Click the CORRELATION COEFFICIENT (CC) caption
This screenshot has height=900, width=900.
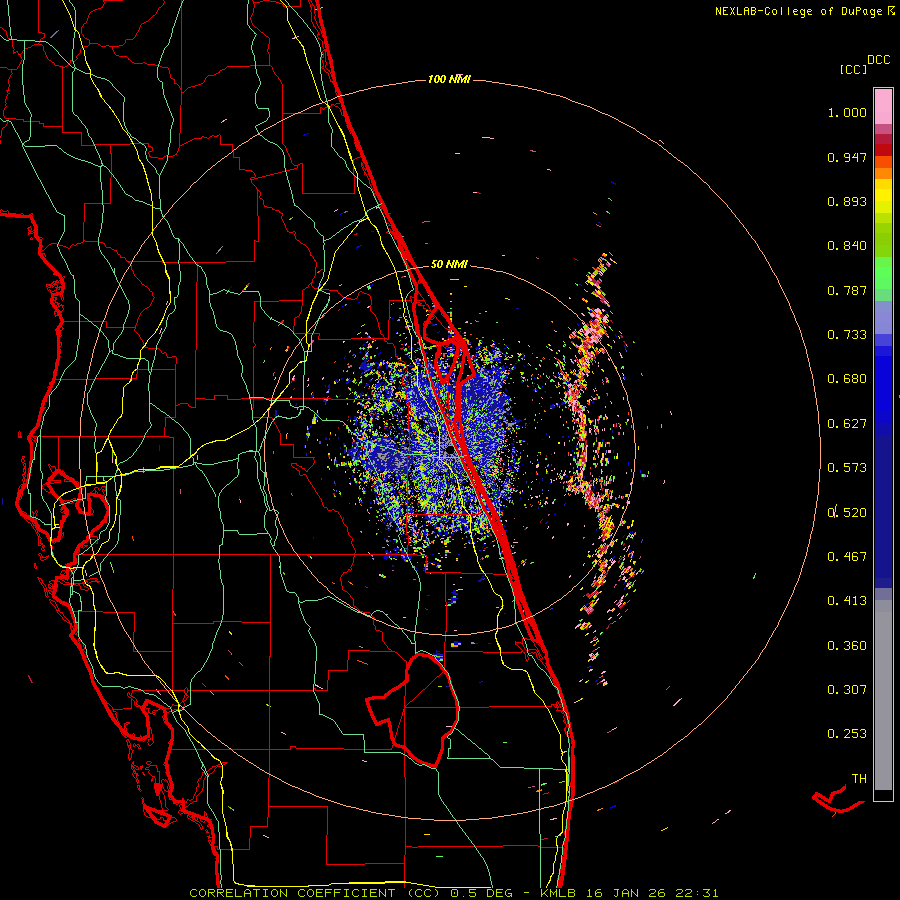pos(315,893)
